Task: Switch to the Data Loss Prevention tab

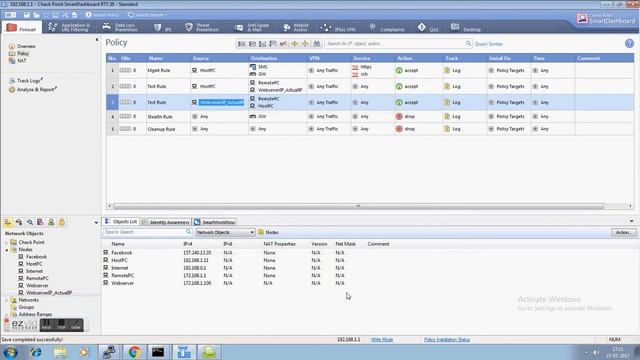Action: [120, 28]
